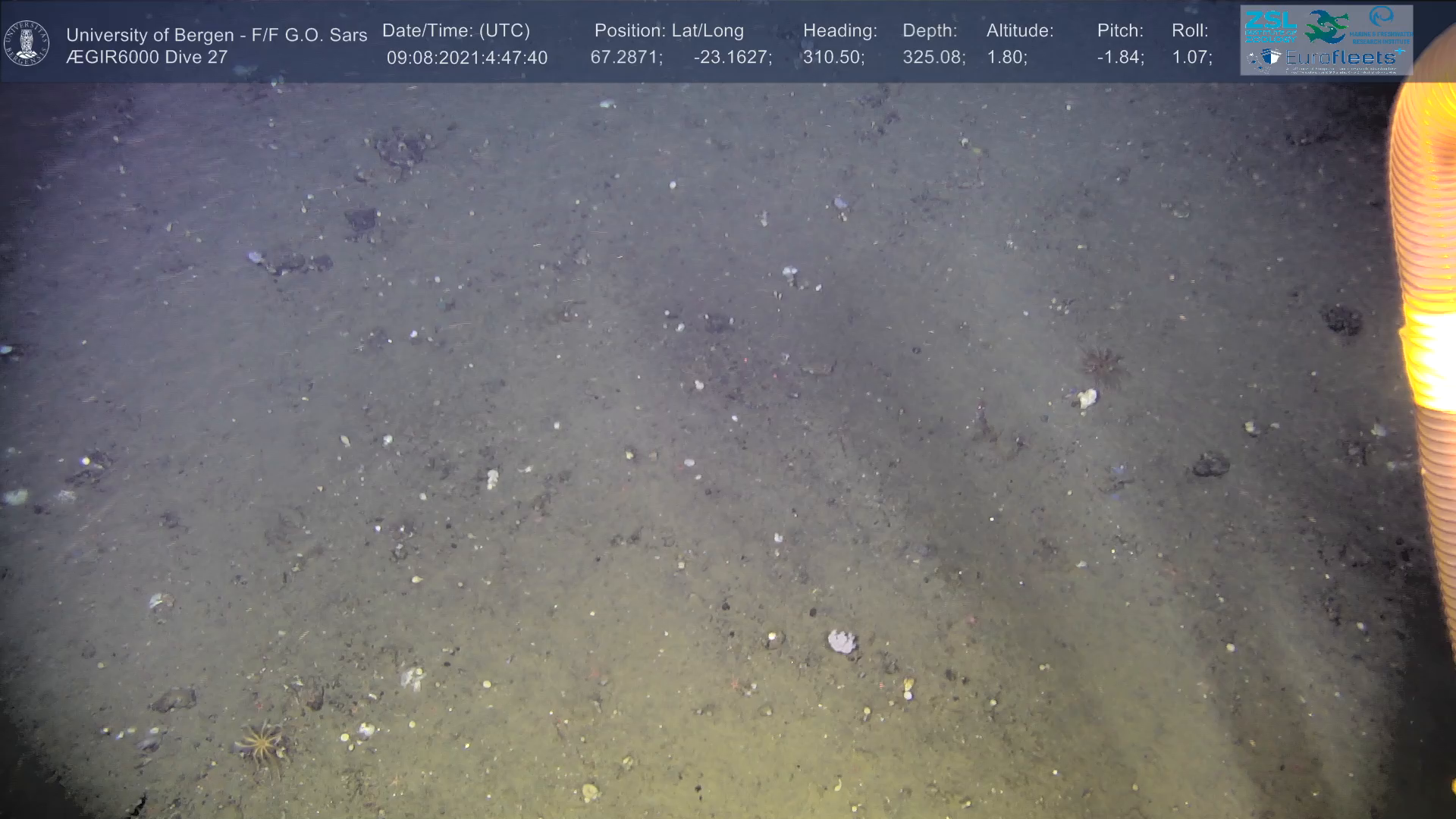Click the University of Bergen vessel title text

(x=216, y=35)
